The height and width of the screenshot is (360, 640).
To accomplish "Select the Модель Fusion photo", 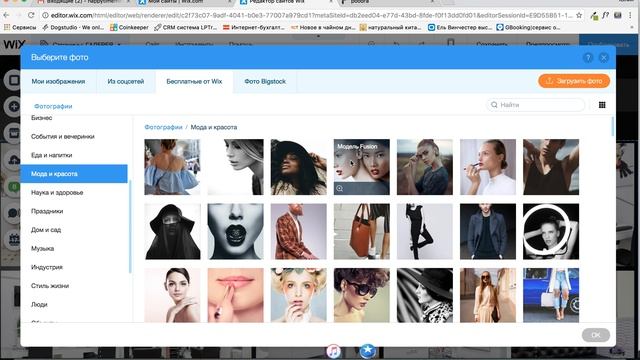I will click(362, 167).
